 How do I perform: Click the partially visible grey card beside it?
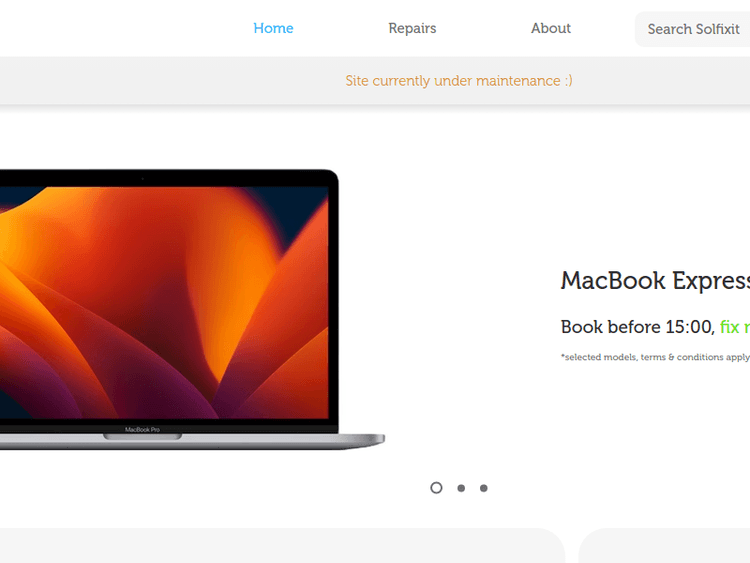pos(664,545)
